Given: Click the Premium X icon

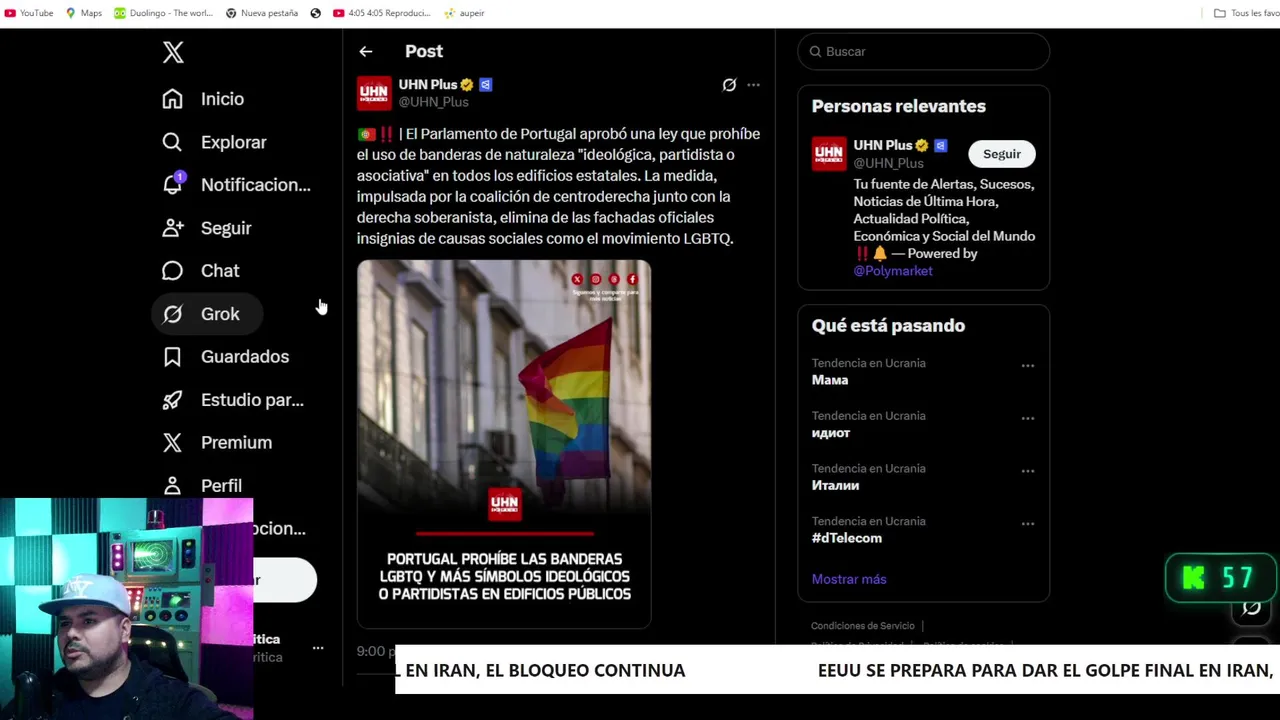Looking at the screenshot, I should 173,443.
